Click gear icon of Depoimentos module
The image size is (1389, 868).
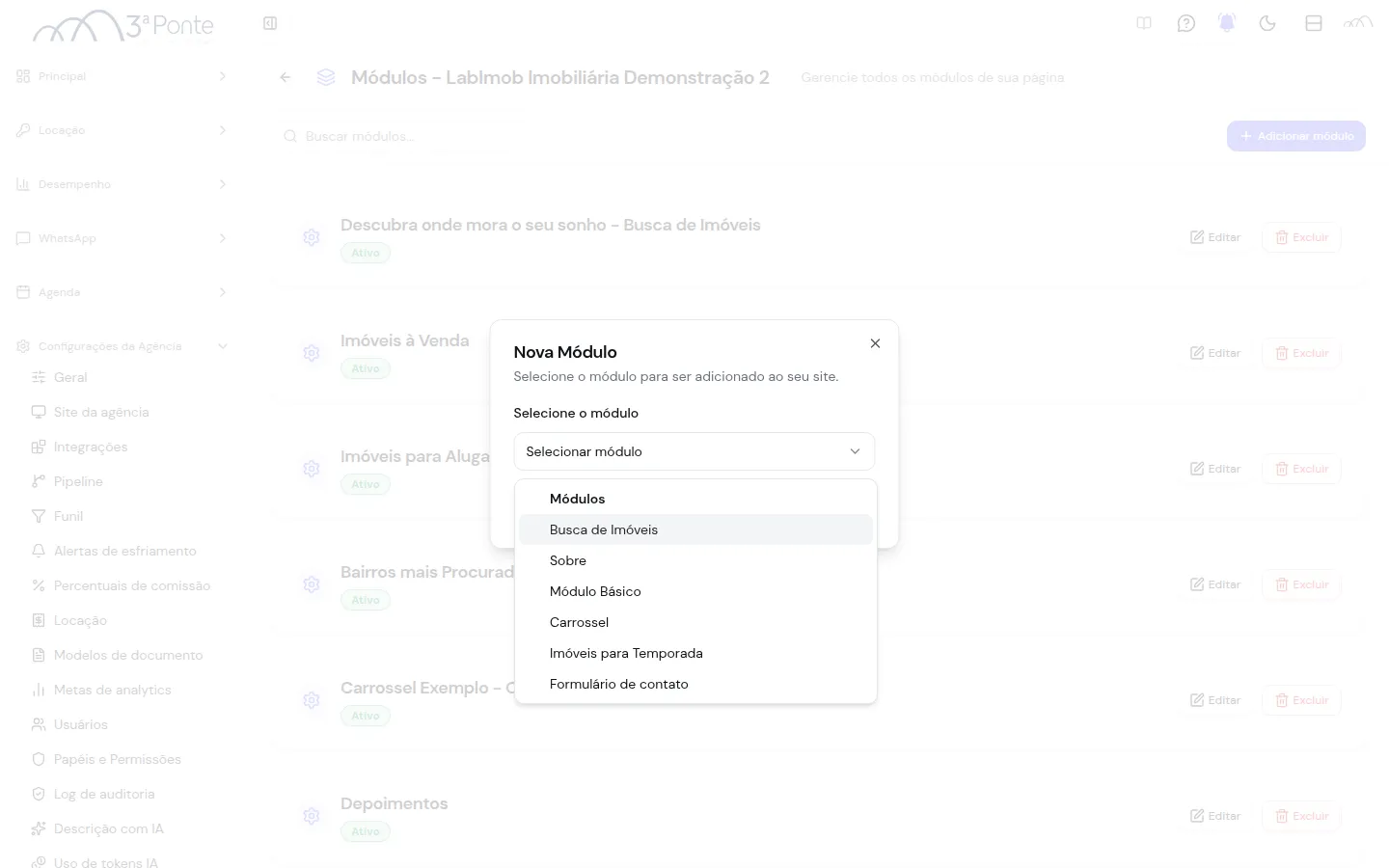[x=312, y=816]
